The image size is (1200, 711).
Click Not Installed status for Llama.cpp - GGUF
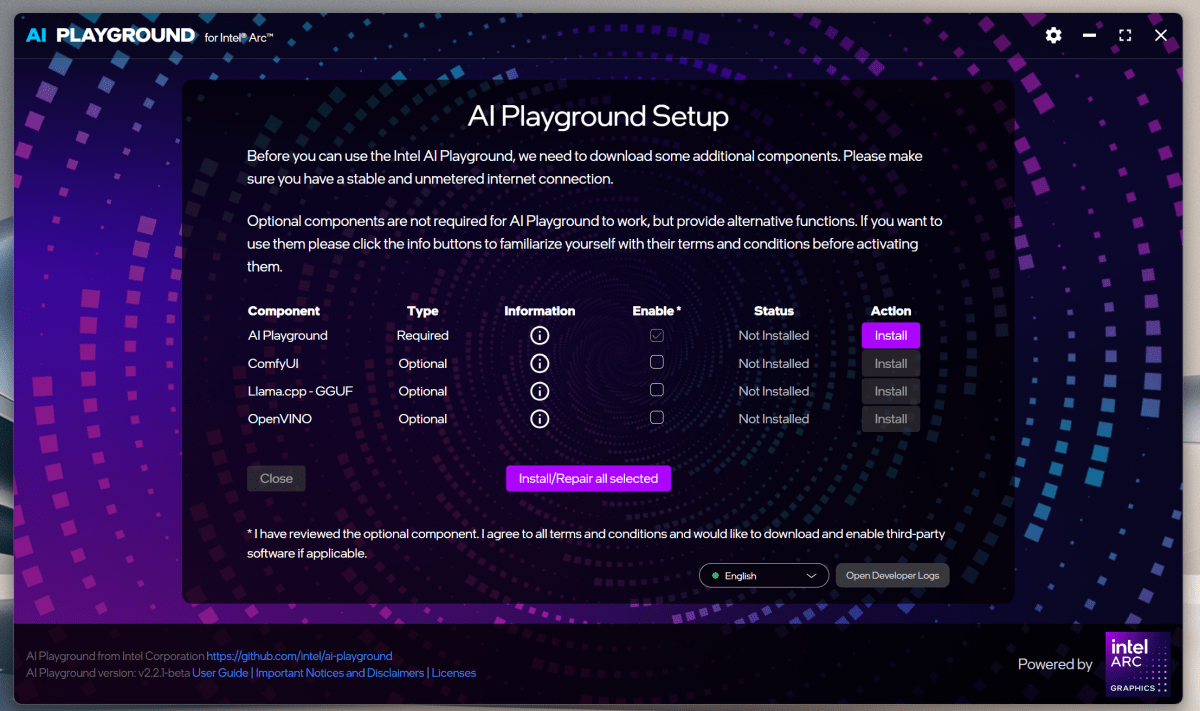coord(774,391)
